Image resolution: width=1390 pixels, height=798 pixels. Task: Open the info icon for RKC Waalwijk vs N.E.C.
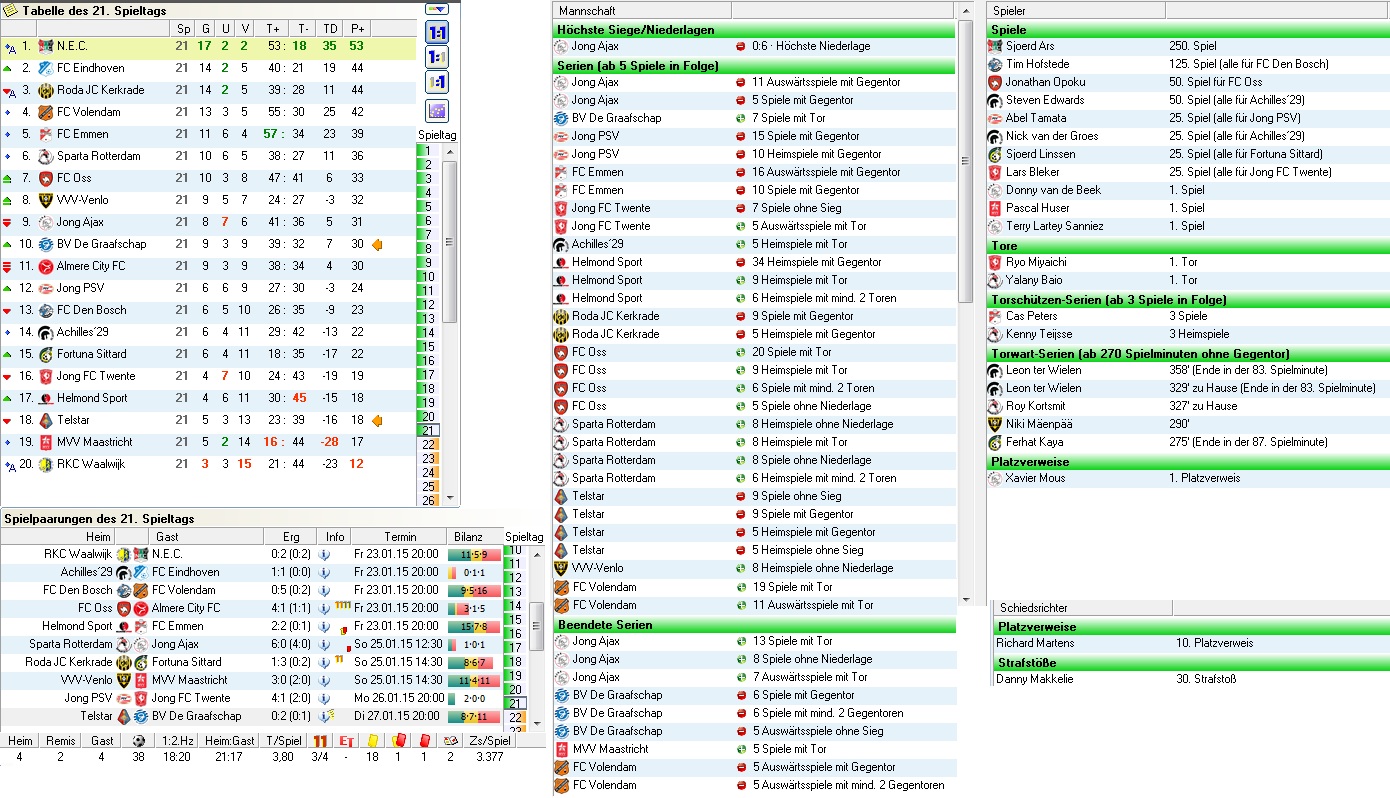pyautogui.click(x=324, y=554)
